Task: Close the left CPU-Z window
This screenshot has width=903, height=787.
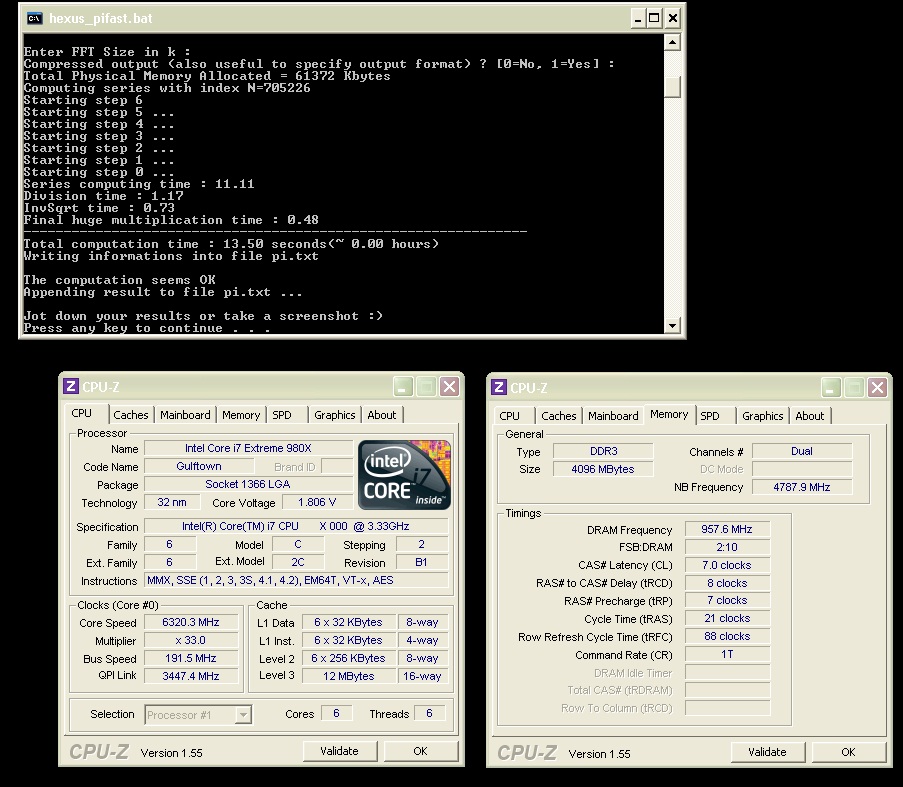Action: click(x=450, y=387)
